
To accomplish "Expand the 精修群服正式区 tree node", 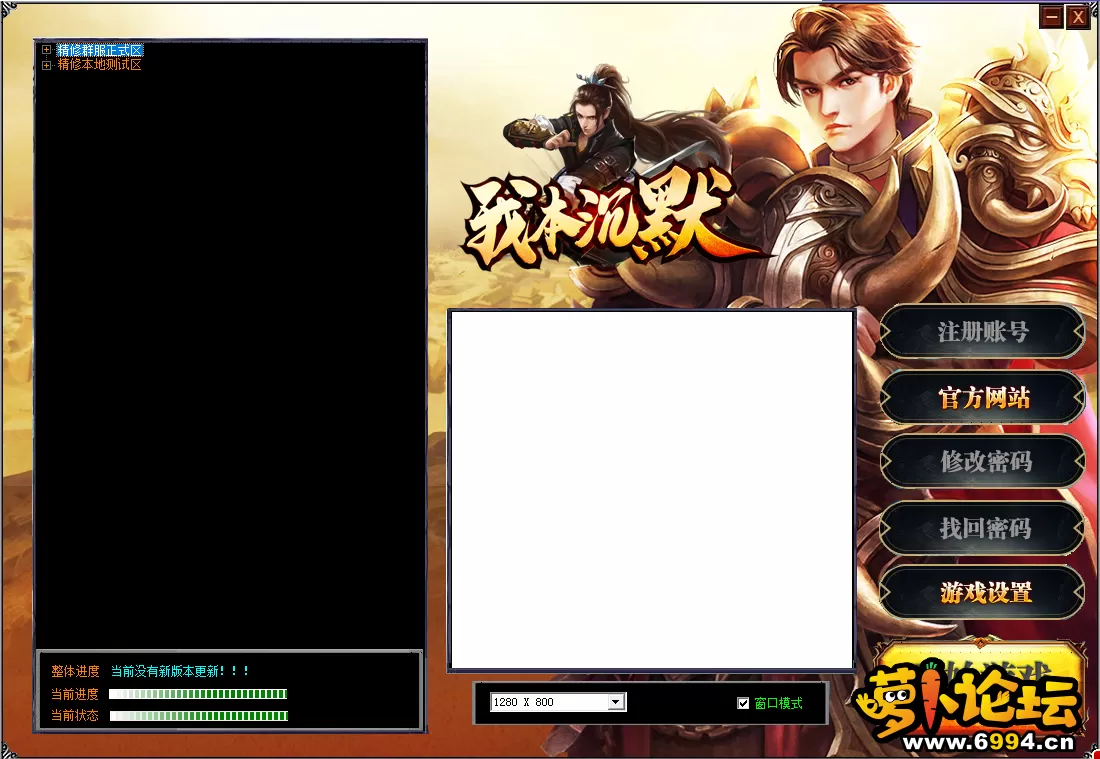I will (x=46, y=50).
